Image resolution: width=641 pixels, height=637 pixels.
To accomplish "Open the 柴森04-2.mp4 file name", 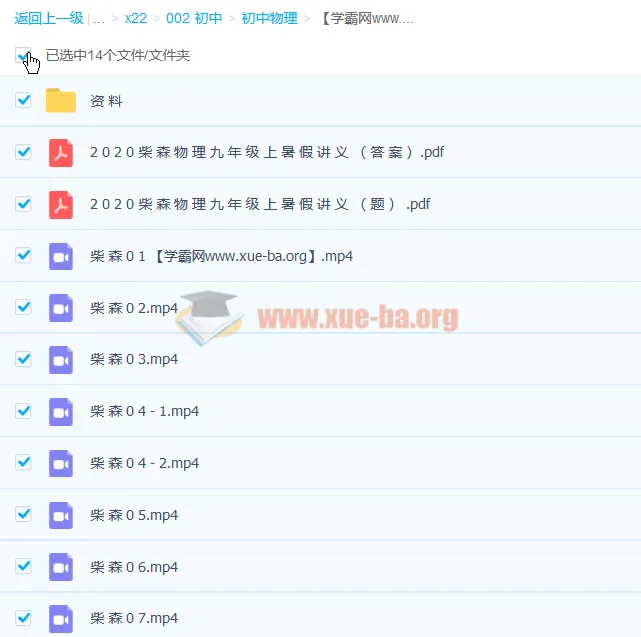I will pyautogui.click(x=144, y=463).
